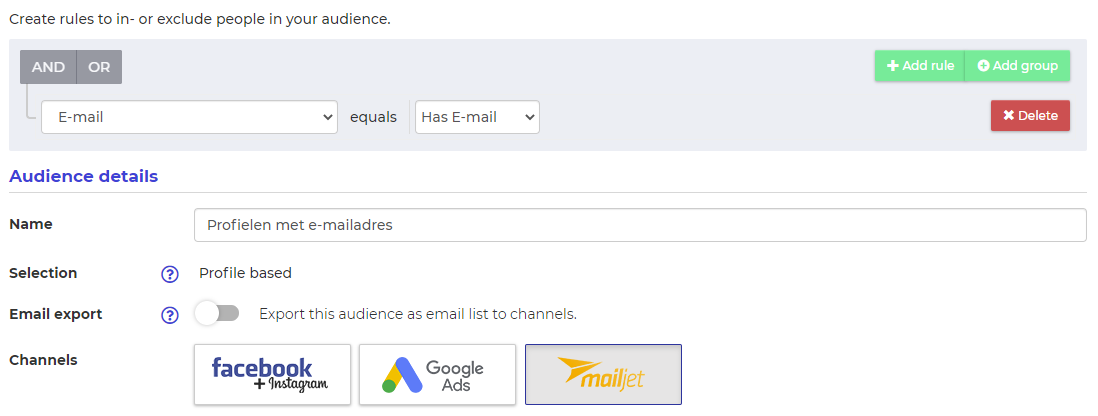Open the E-mail rule field dropdown
The image size is (1098, 416).
[x=190, y=117]
